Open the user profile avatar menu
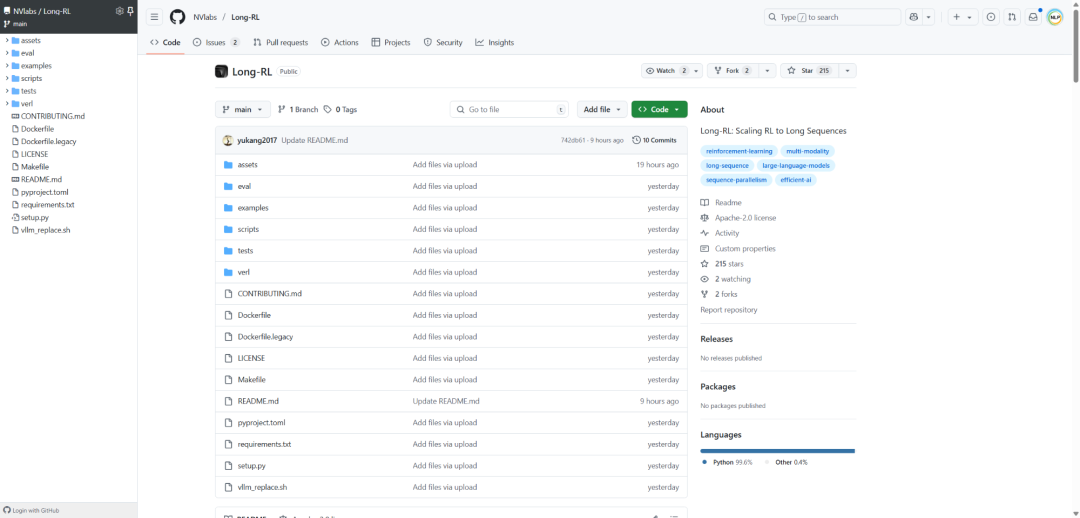This screenshot has width=1080, height=518. coord(1055,17)
